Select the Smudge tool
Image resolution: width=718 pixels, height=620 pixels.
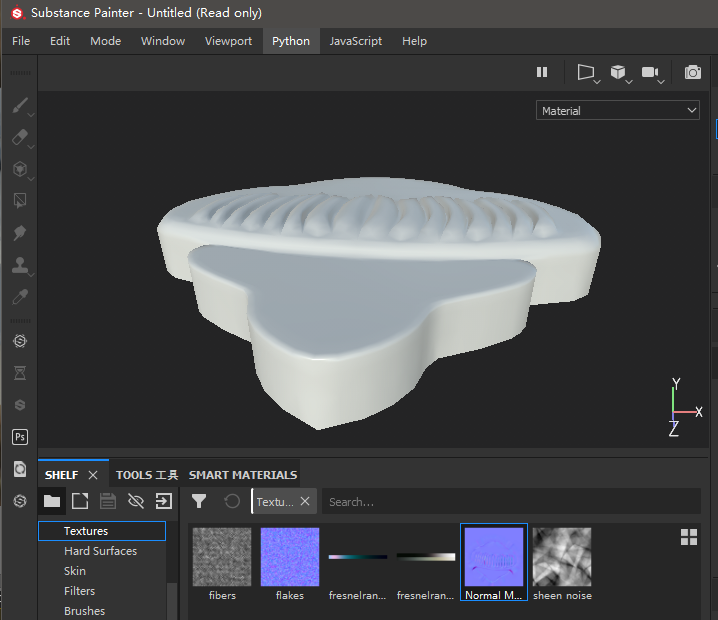point(20,233)
